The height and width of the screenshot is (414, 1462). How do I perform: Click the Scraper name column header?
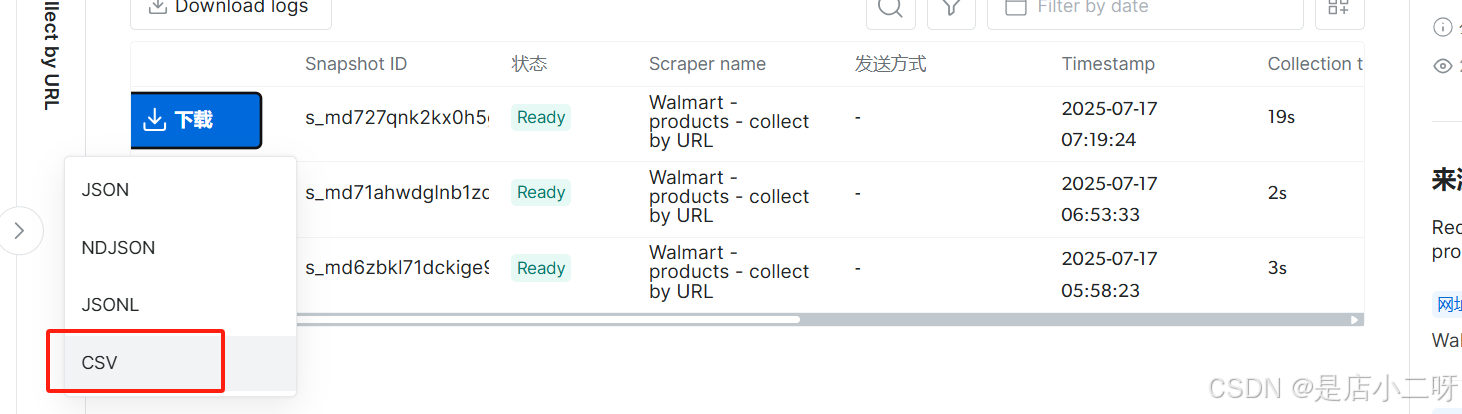click(x=707, y=64)
